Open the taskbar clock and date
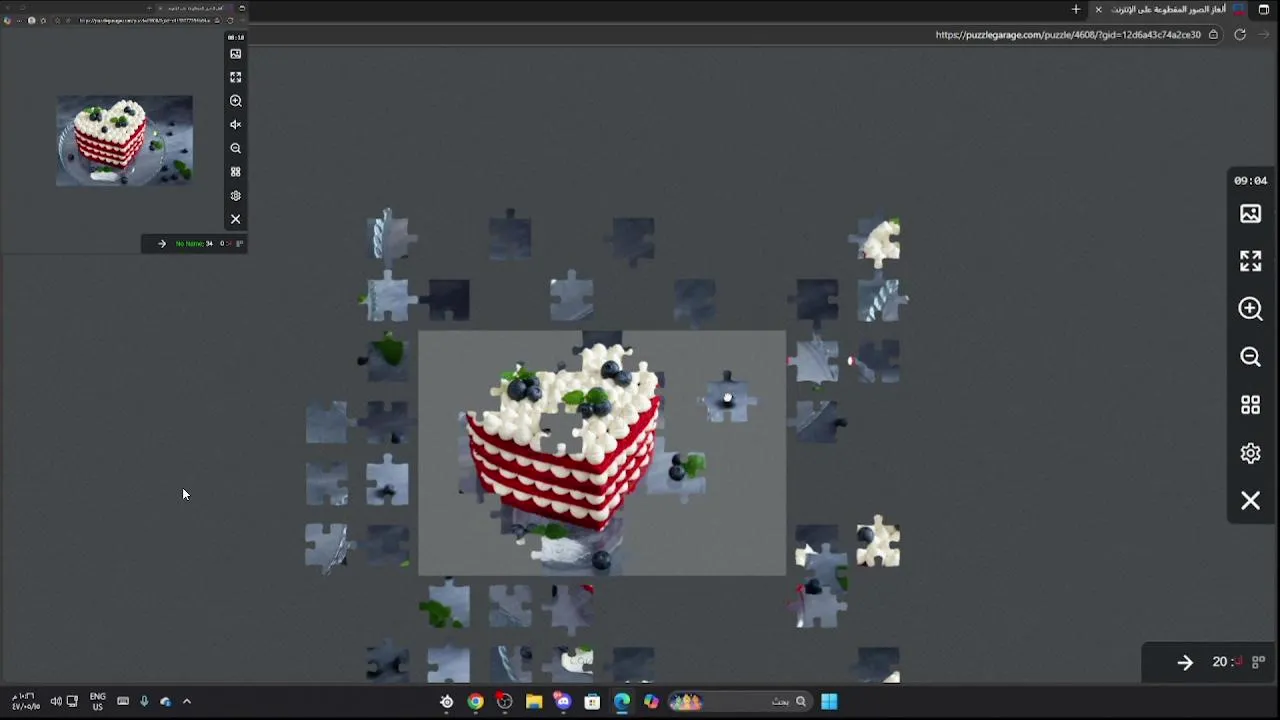Viewport: 1280px width, 720px height. click(26, 702)
